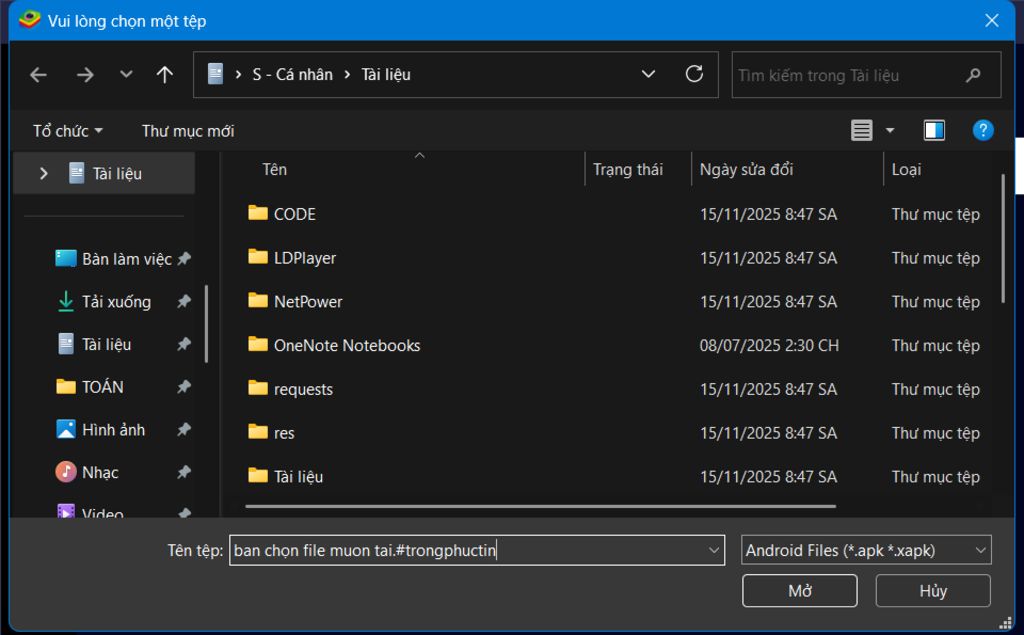The image size is (1024, 635).
Task: Expand the address bar history dropdown
Action: pos(648,74)
